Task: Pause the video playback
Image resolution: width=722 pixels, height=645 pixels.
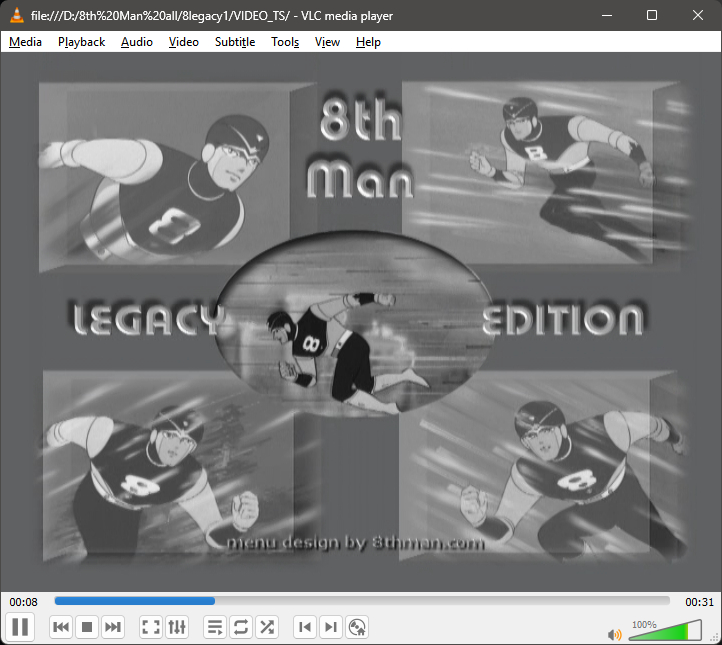Action: pos(20,627)
